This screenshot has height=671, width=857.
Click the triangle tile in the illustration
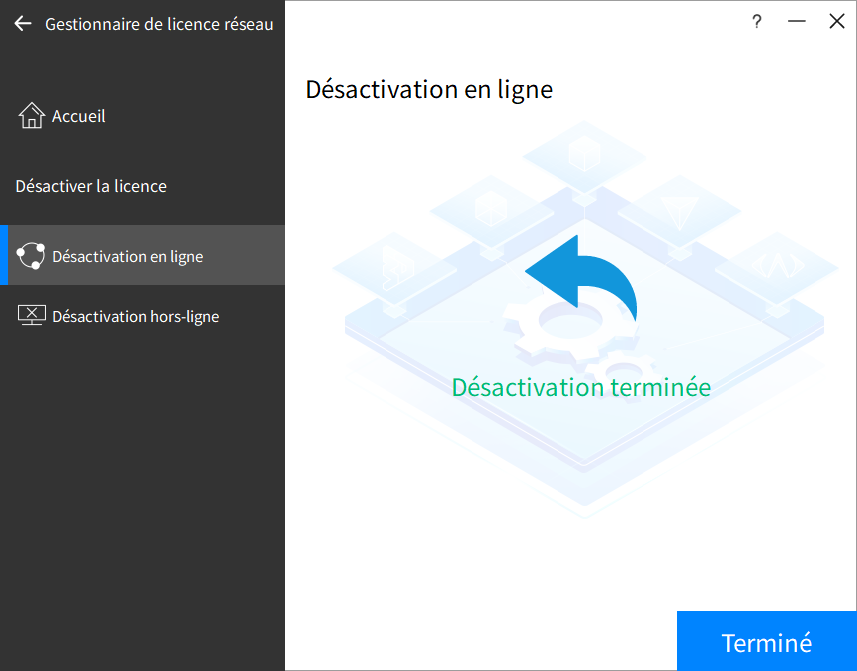pos(680,212)
